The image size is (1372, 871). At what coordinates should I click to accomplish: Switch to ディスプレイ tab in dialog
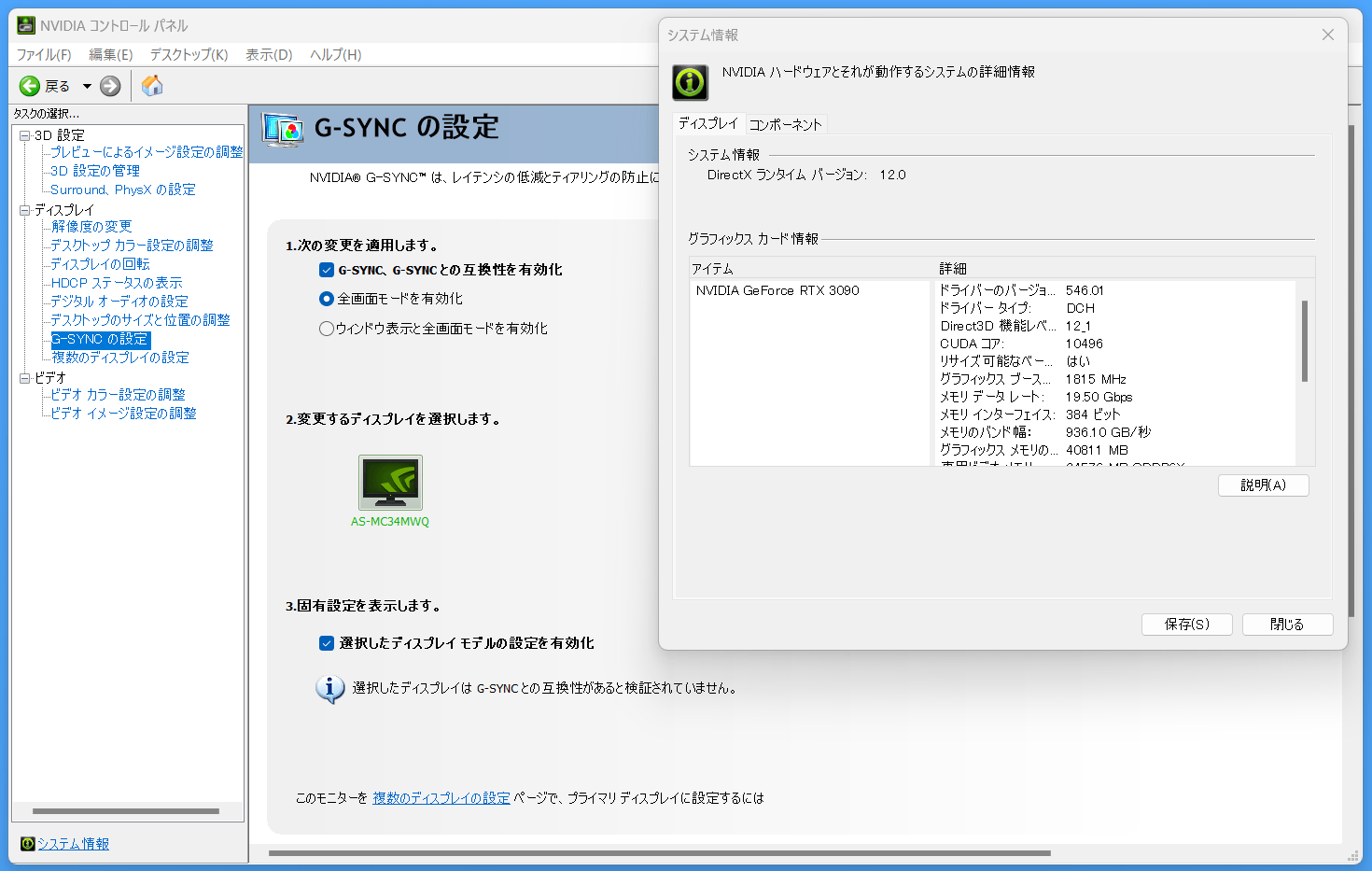[x=708, y=123]
